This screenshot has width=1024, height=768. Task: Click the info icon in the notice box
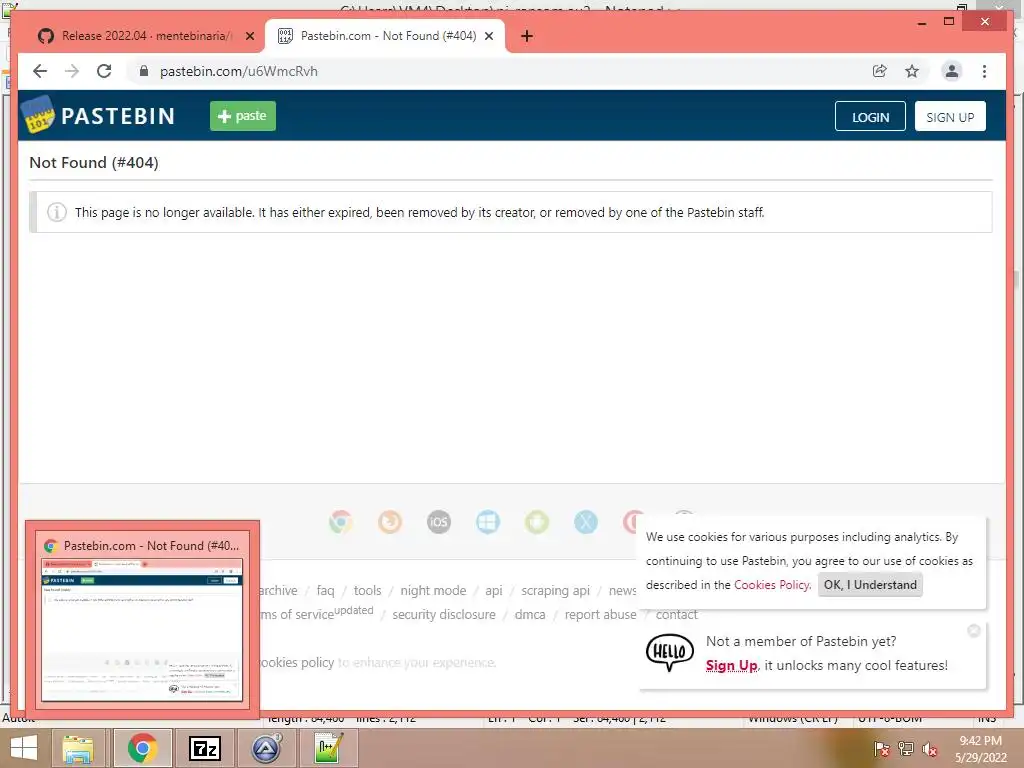pos(57,212)
